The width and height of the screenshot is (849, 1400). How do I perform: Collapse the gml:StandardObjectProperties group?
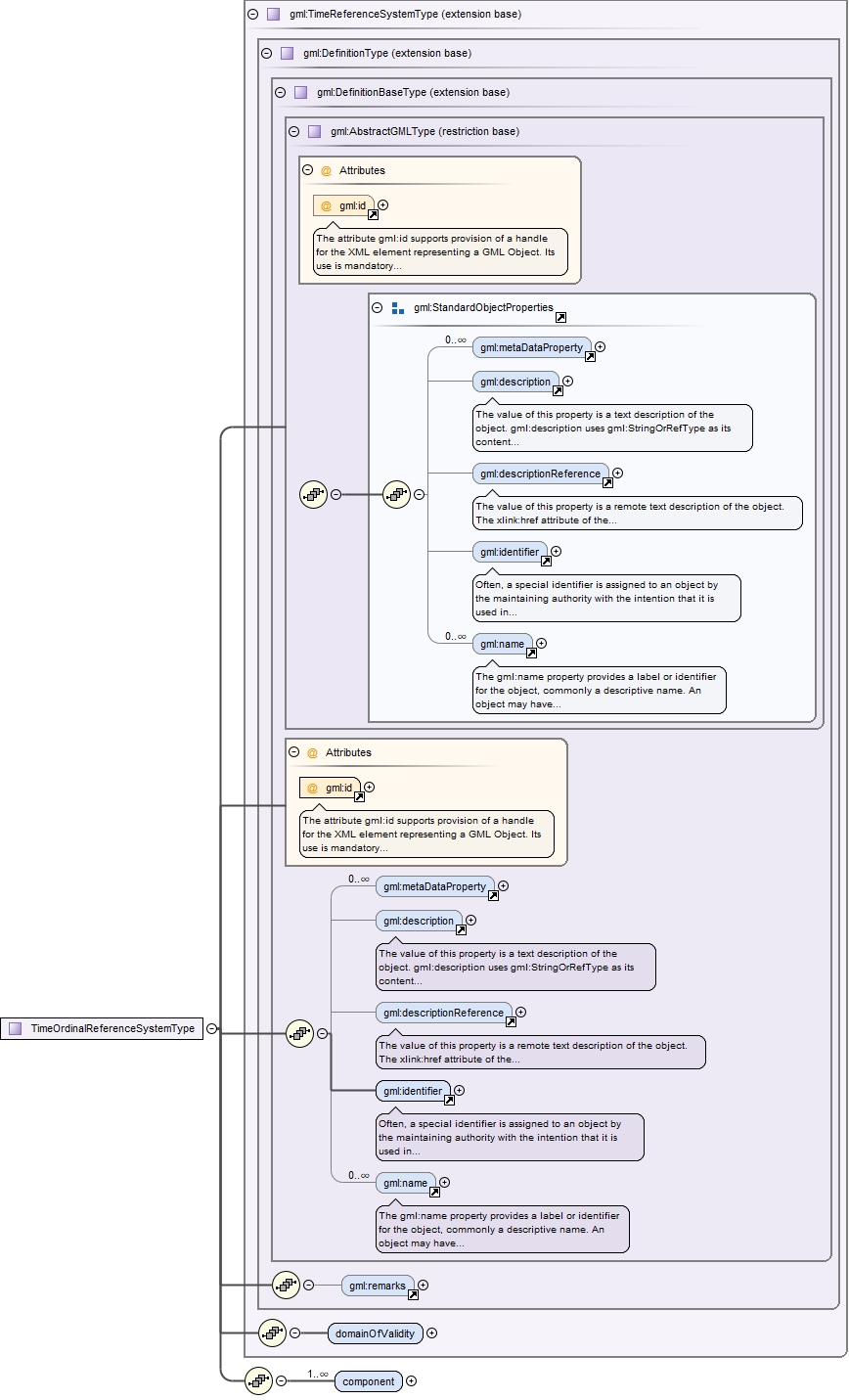(378, 307)
